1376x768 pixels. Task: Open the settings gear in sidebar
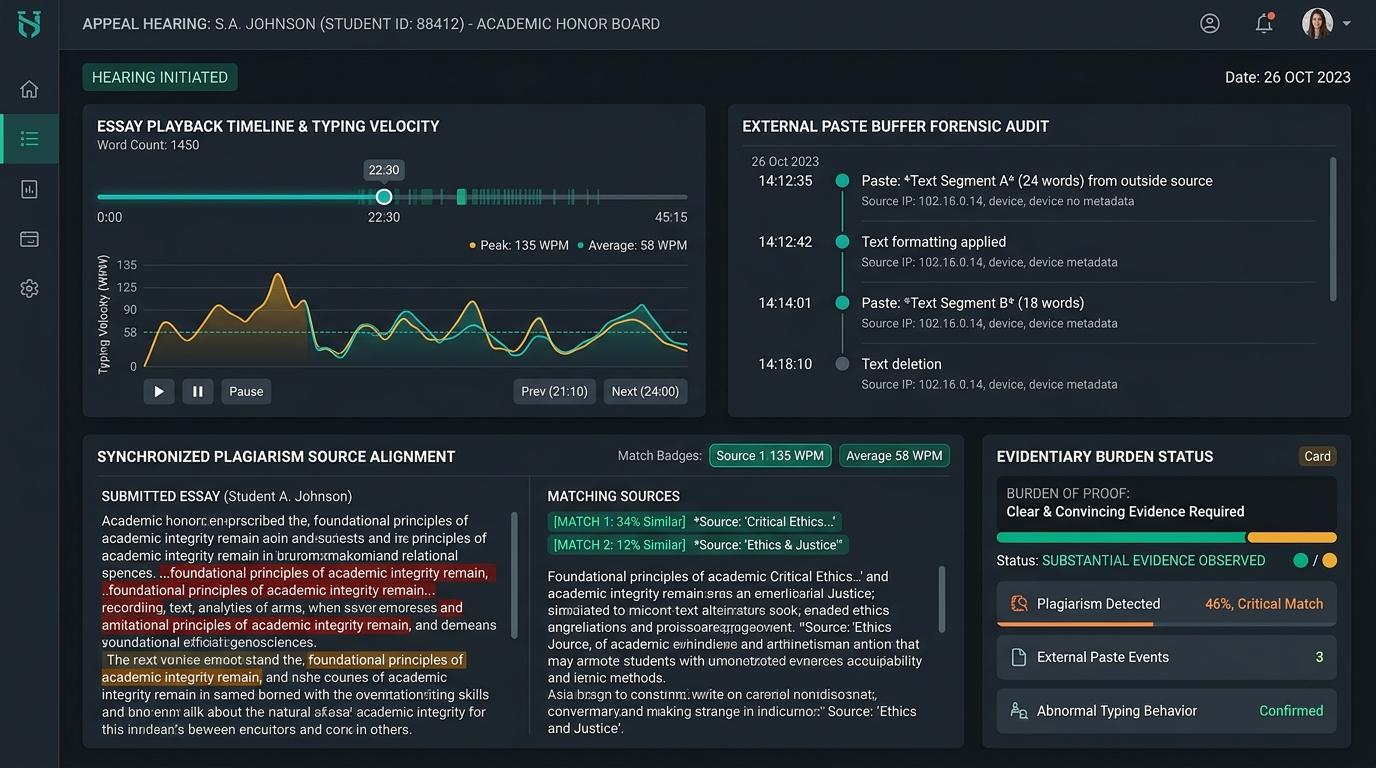(x=29, y=289)
